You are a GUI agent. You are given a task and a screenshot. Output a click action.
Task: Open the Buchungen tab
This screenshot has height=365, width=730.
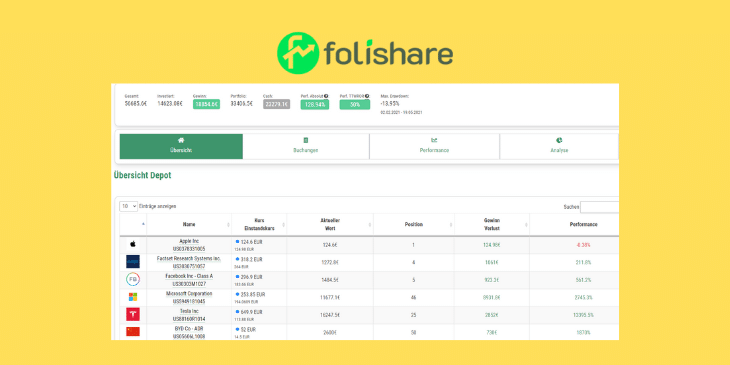click(x=306, y=146)
